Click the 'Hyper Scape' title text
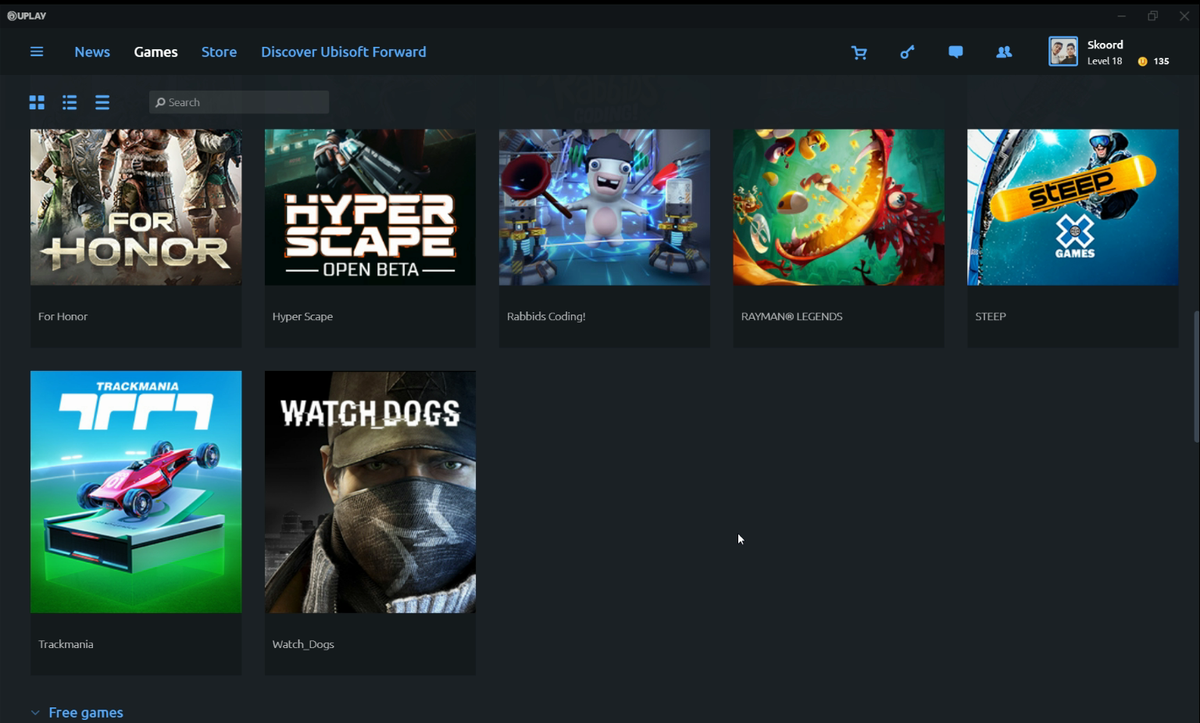This screenshot has width=1200, height=723. (x=303, y=316)
